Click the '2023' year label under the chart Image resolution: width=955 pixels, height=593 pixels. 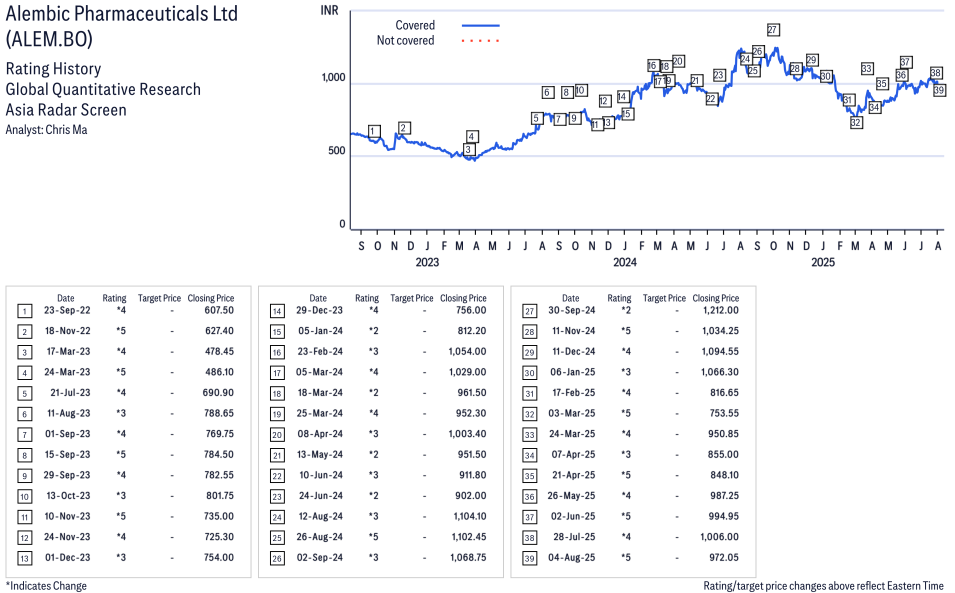427,262
